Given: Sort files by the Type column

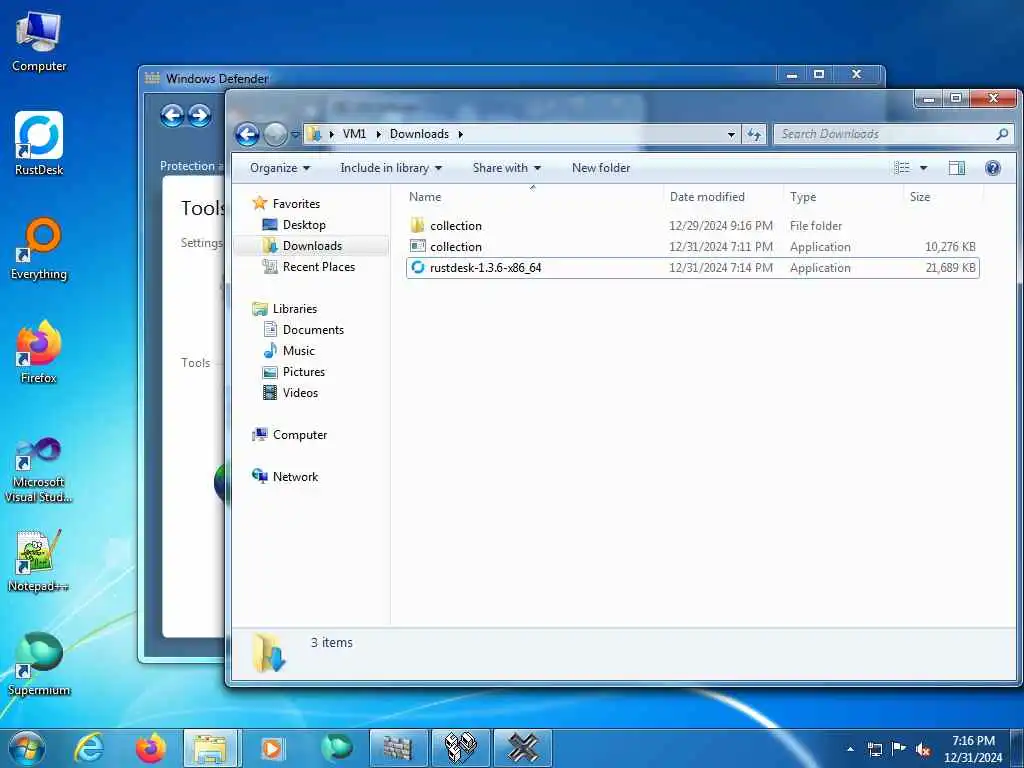Looking at the screenshot, I should coord(843,197).
